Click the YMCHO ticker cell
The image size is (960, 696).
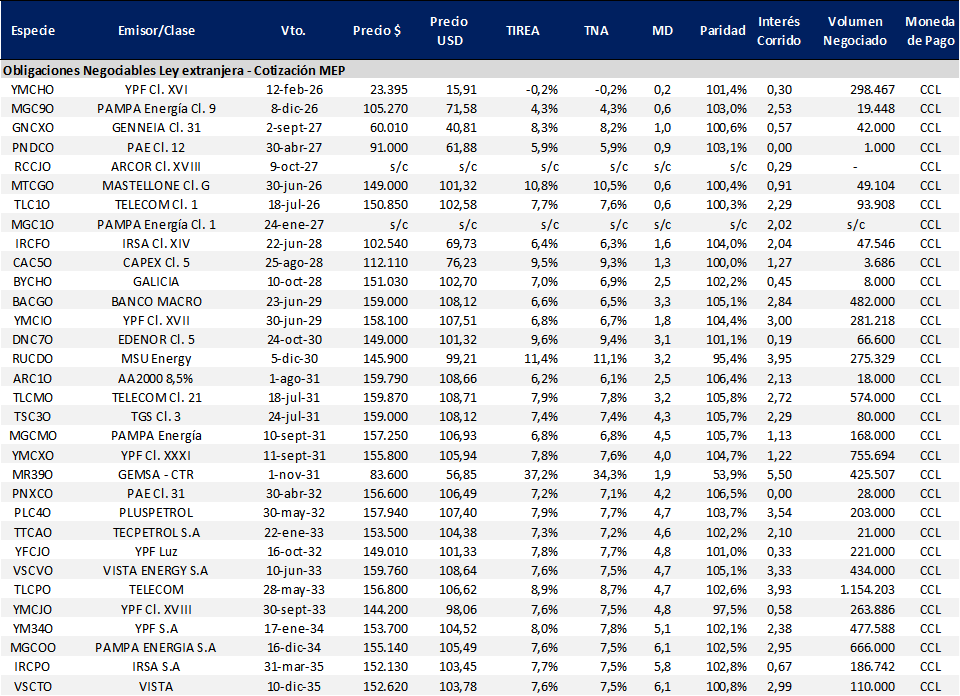tap(32, 89)
